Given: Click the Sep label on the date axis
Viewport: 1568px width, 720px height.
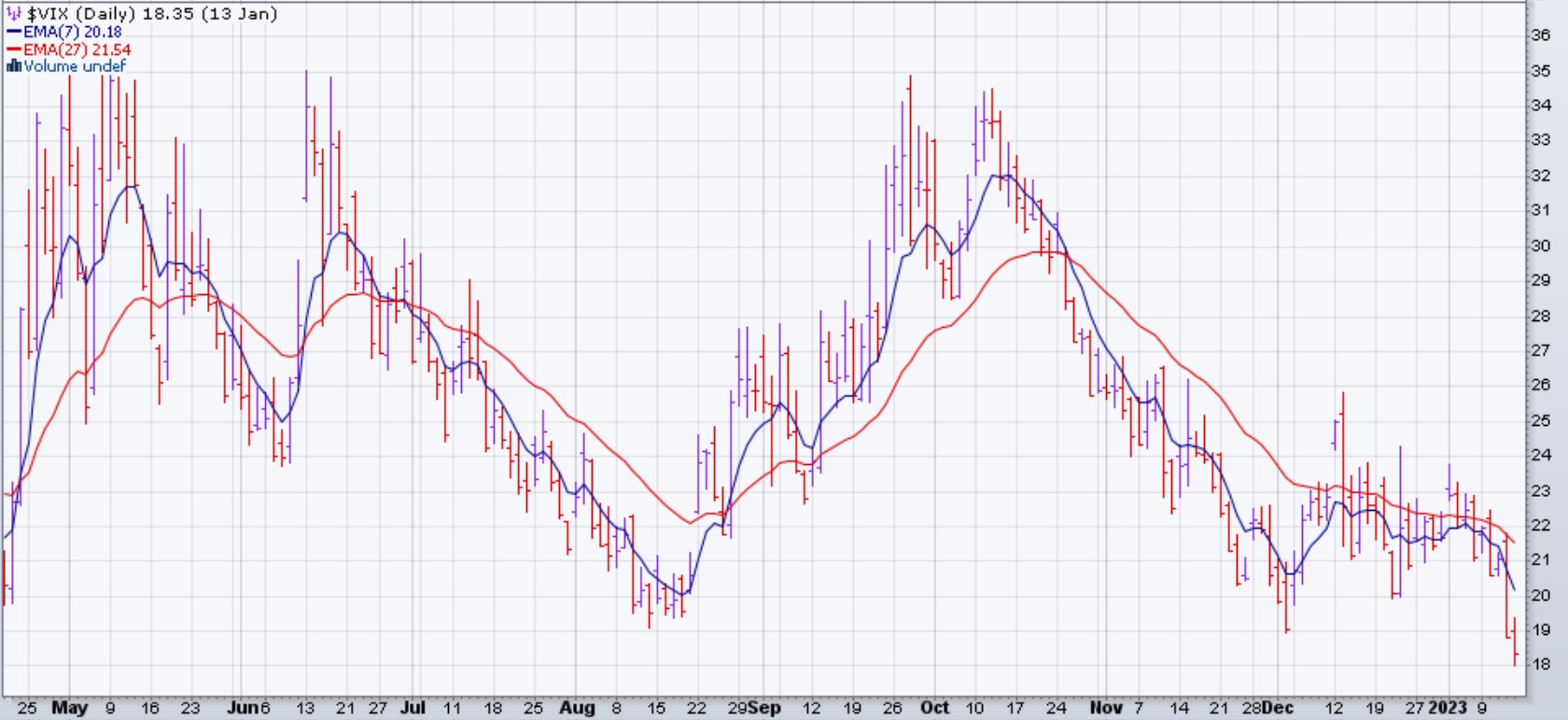Looking at the screenshot, I should coord(765,708).
